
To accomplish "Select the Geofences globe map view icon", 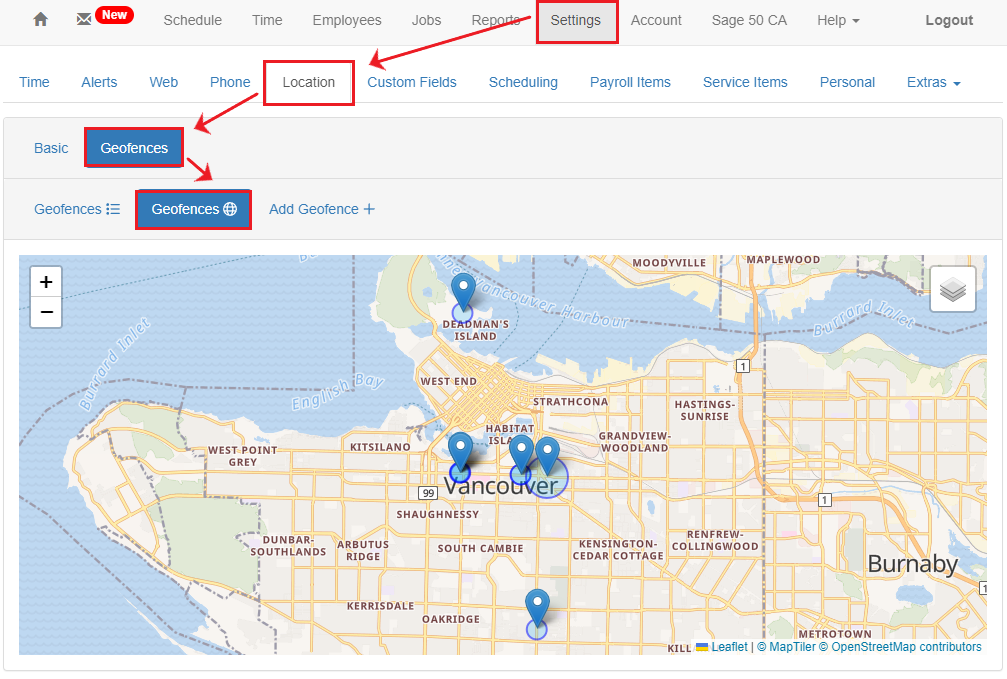I will (x=232, y=209).
